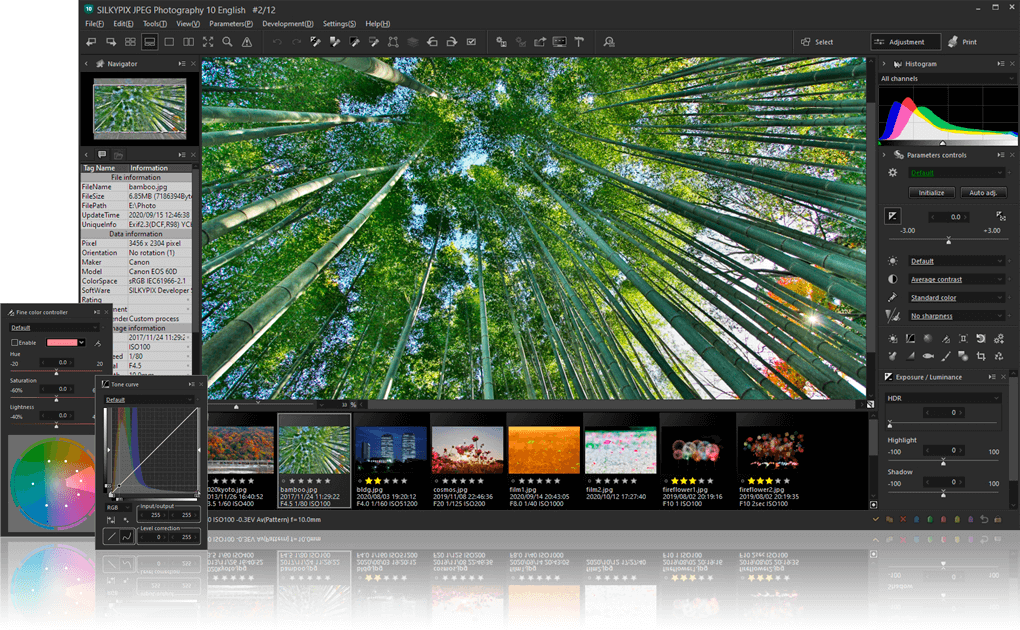
Task: Select the smooth curve mode in Tone curve
Action: (x=126, y=536)
